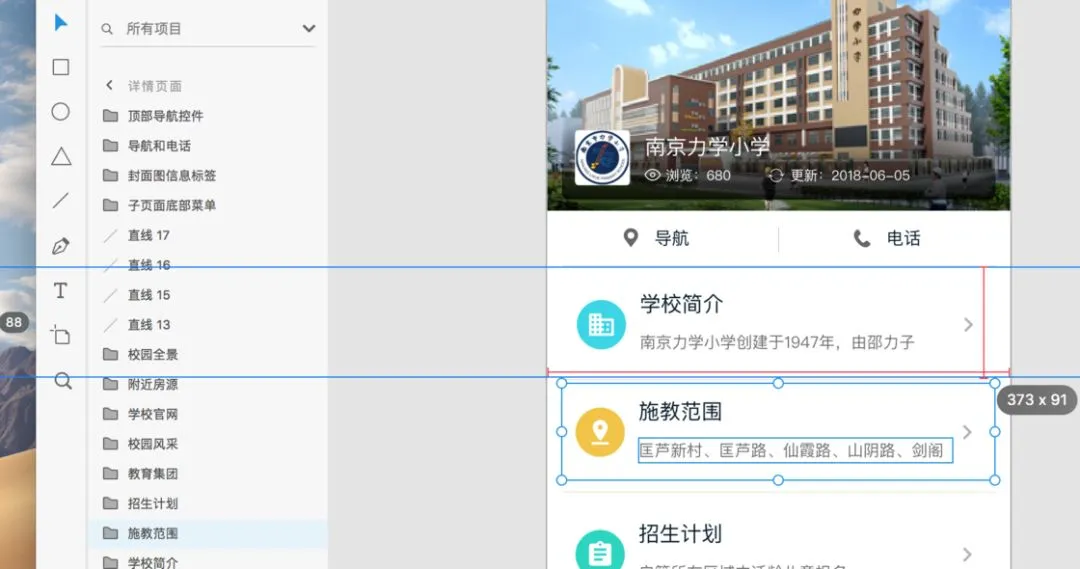Select the 招生计划 folder layer
Screen dimensions: 1080x569
(208, 504)
